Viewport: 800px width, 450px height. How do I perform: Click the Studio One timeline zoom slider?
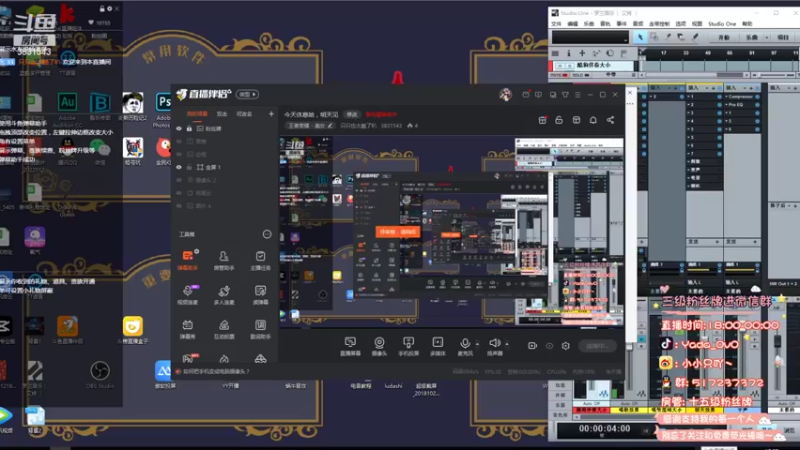coord(775,75)
